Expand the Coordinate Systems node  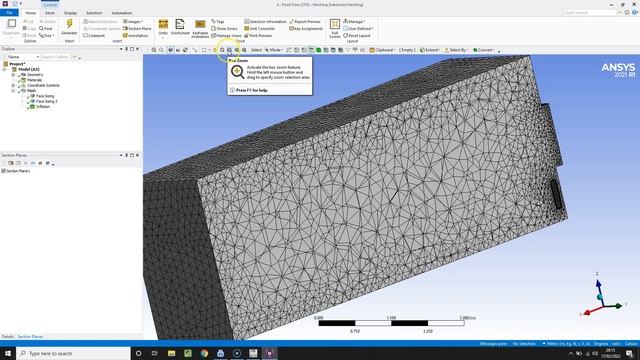(x=13, y=85)
